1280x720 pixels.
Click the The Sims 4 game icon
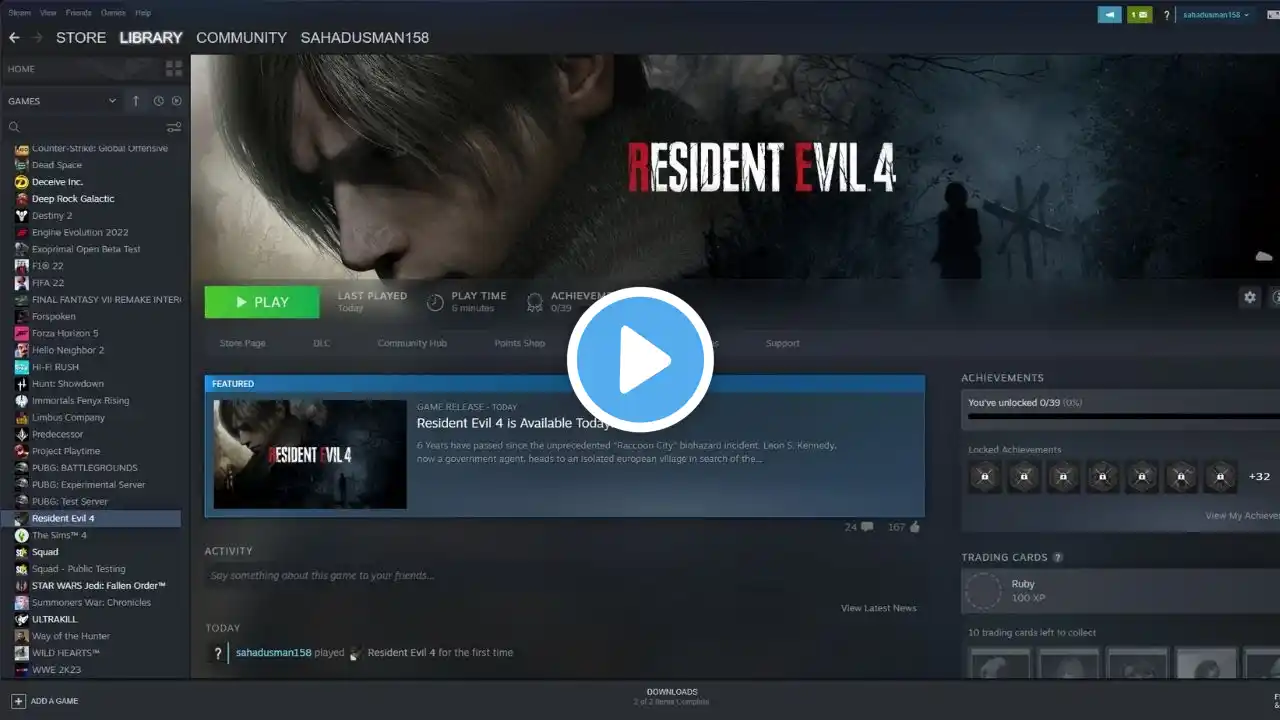(22, 535)
